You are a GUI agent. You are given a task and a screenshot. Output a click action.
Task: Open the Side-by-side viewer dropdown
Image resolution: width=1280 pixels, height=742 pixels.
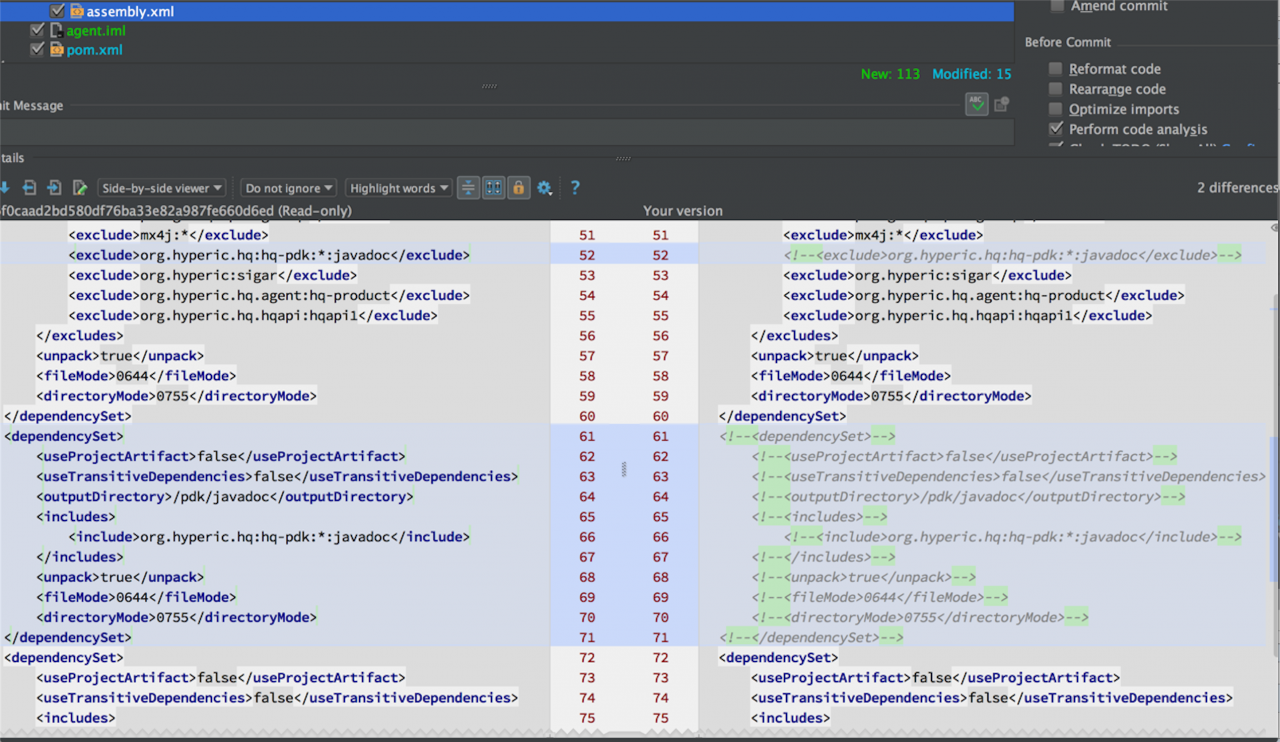coord(161,188)
